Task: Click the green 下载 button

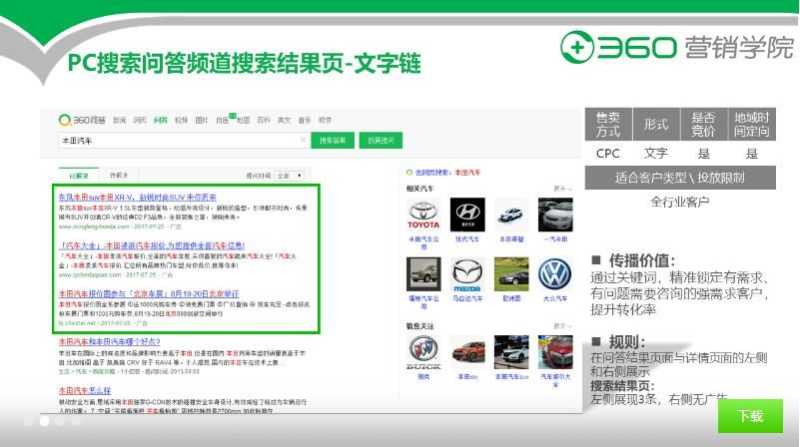Action: tap(750, 416)
